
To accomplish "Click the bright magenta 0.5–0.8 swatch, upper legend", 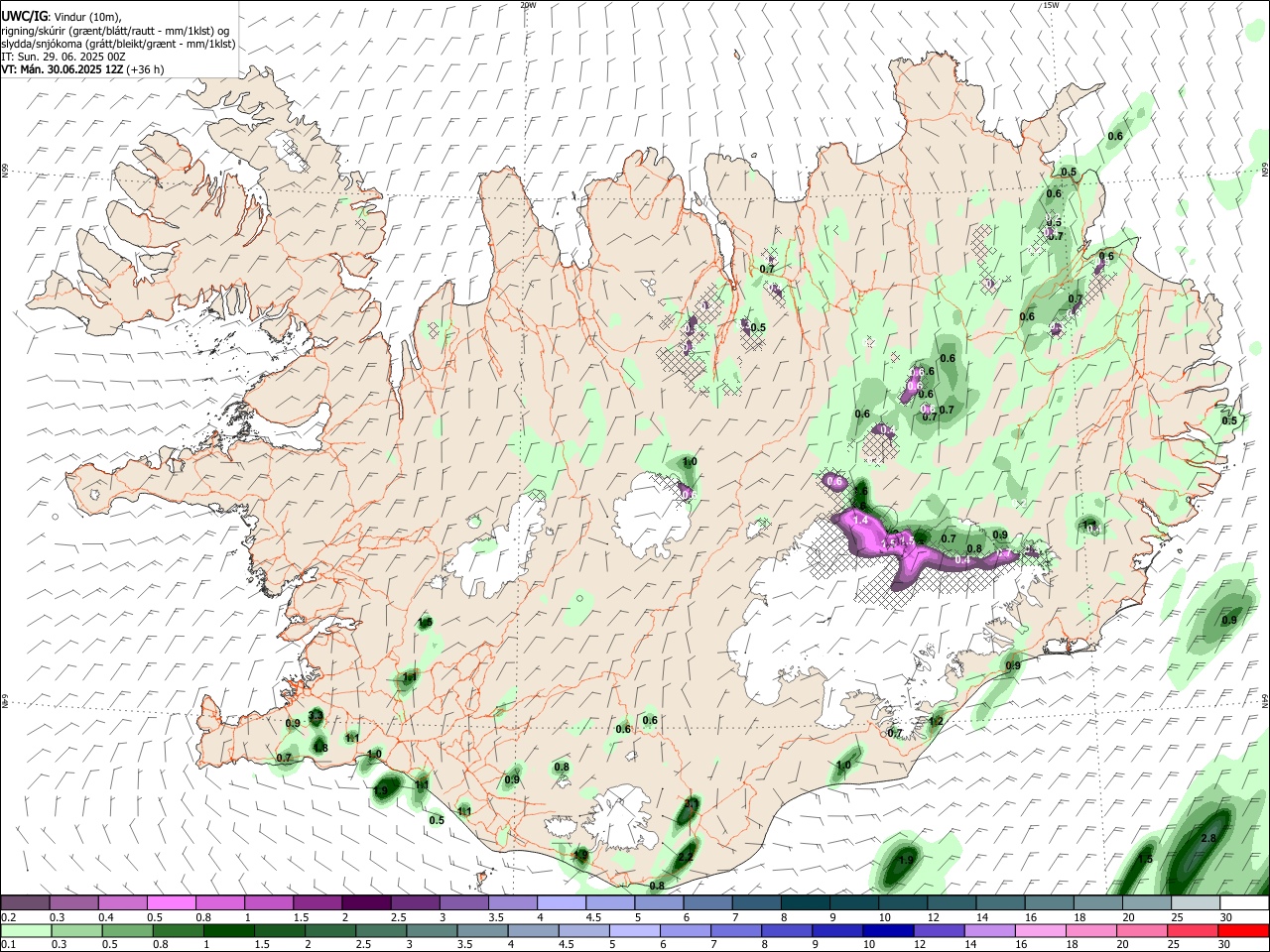I will pyautogui.click(x=171, y=902).
